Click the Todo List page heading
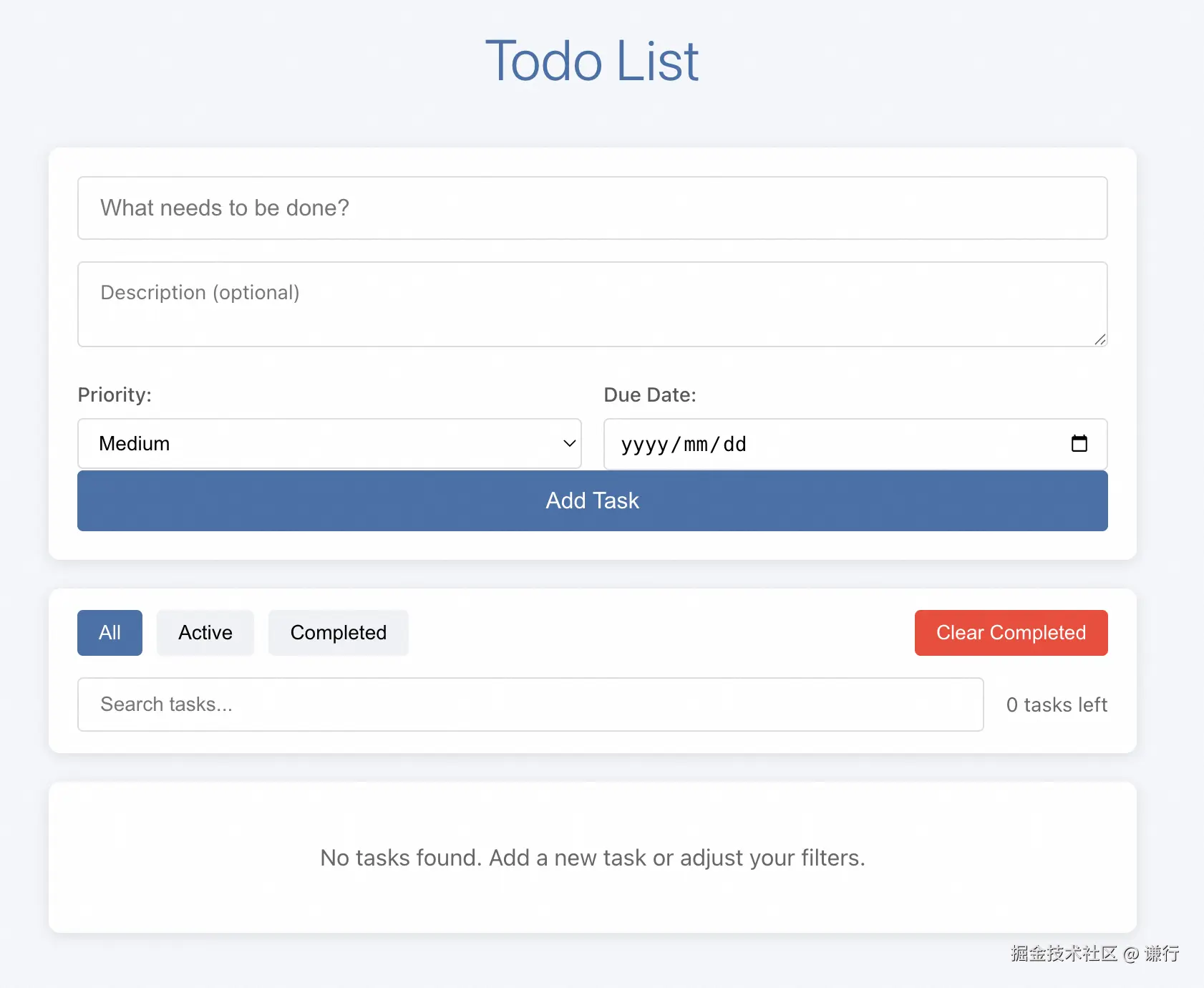The image size is (1204, 988). (x=592, y=62)
